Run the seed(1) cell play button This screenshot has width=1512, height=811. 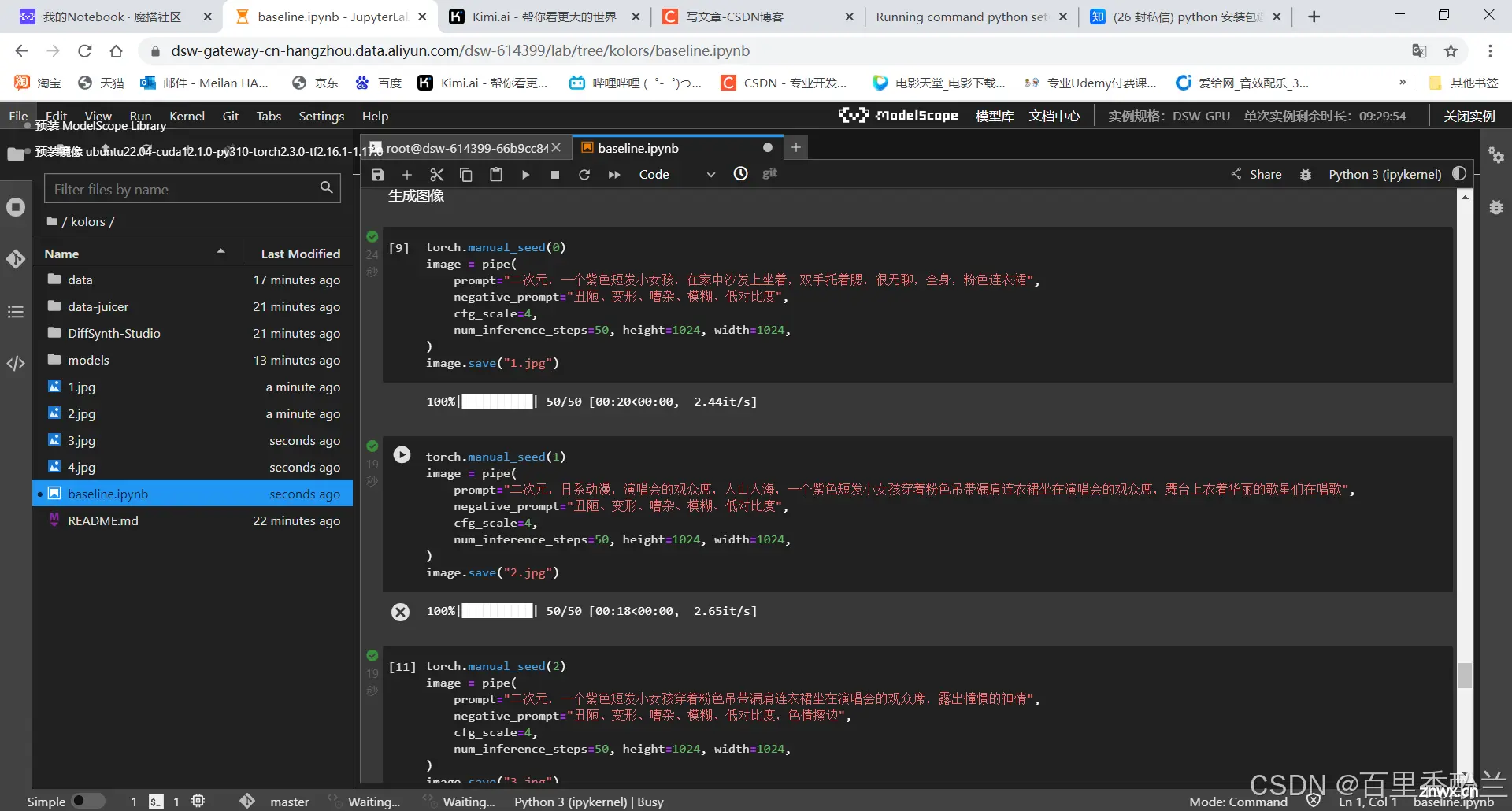(x=402, y=454)
